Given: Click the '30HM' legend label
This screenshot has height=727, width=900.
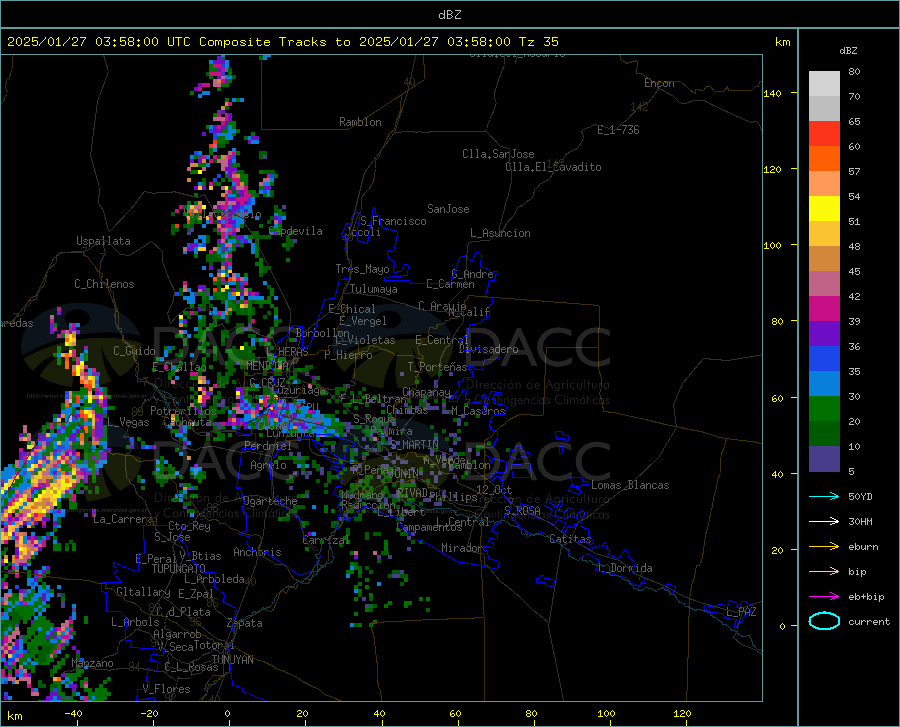Looking at the screenshot, I should click(860, 521).
